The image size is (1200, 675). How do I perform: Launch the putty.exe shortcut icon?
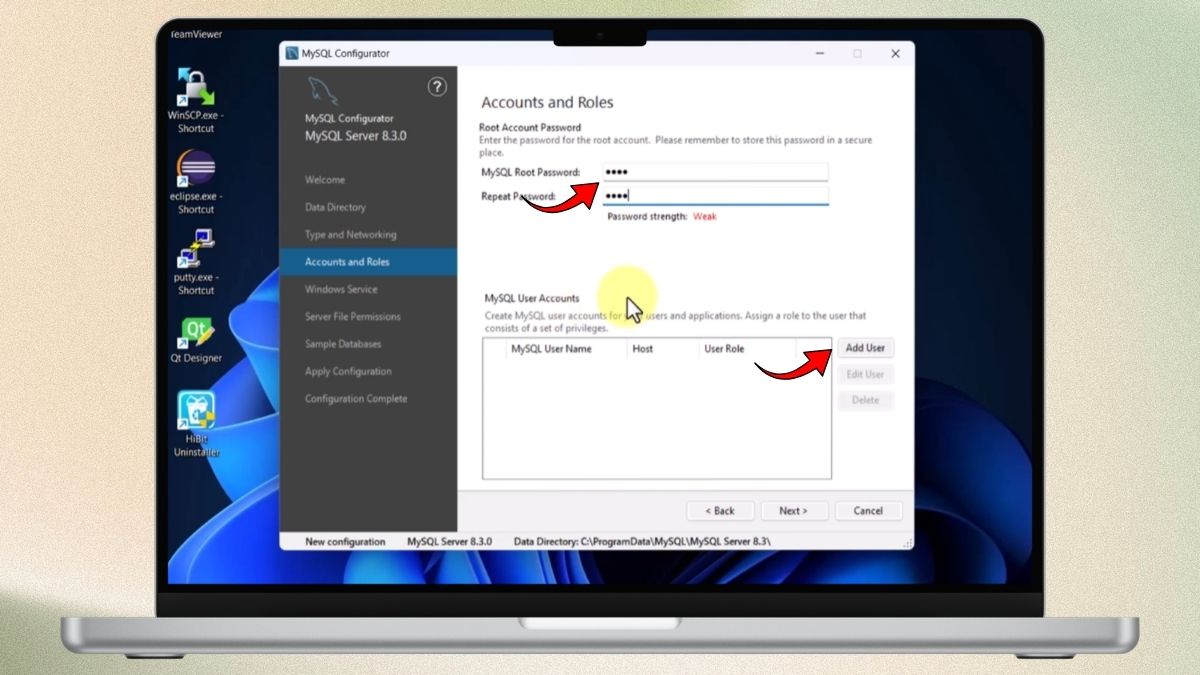(x=196, y=262)
